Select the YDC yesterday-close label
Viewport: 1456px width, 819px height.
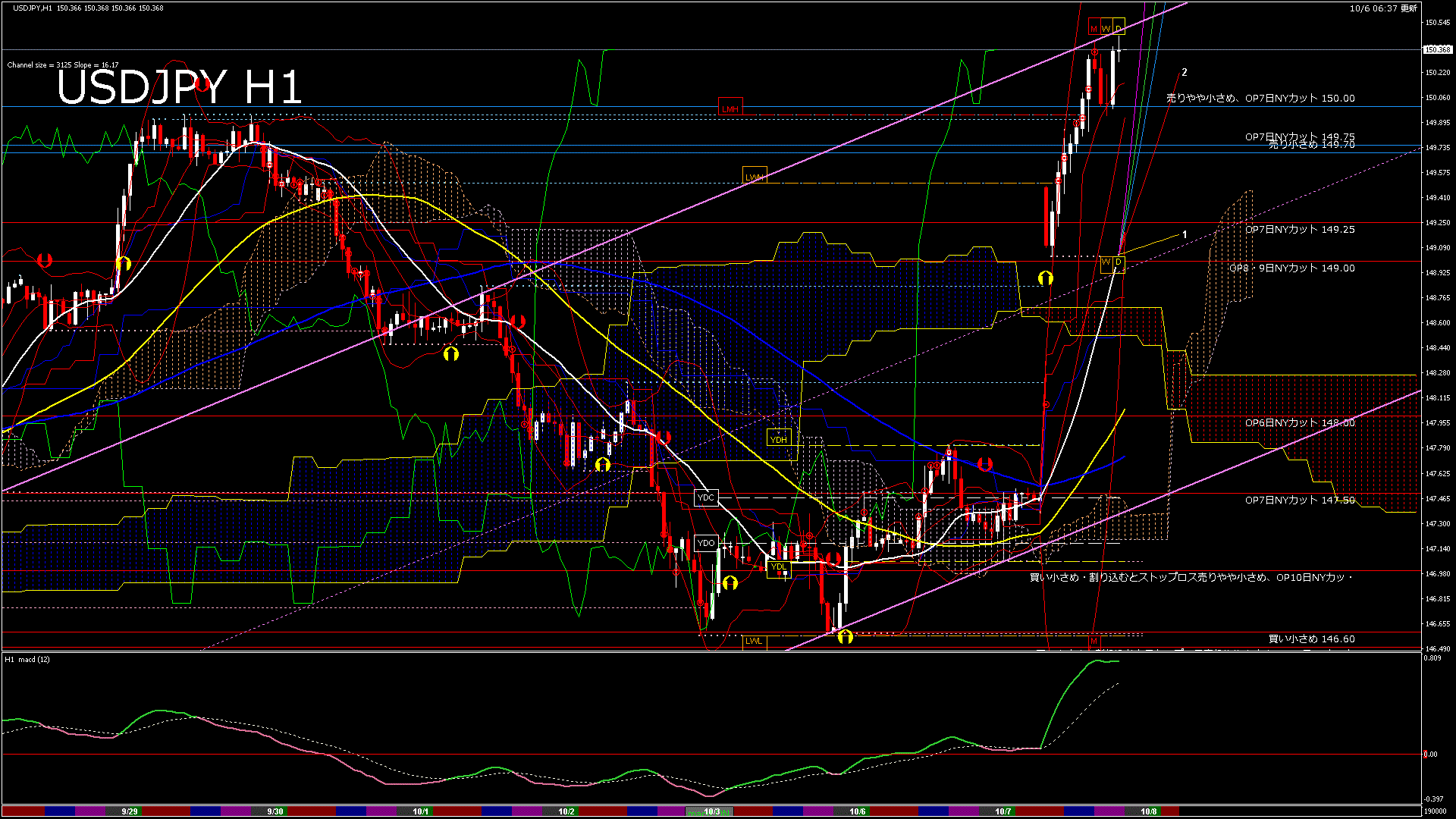pyautogui.click(x=705, y=497)
